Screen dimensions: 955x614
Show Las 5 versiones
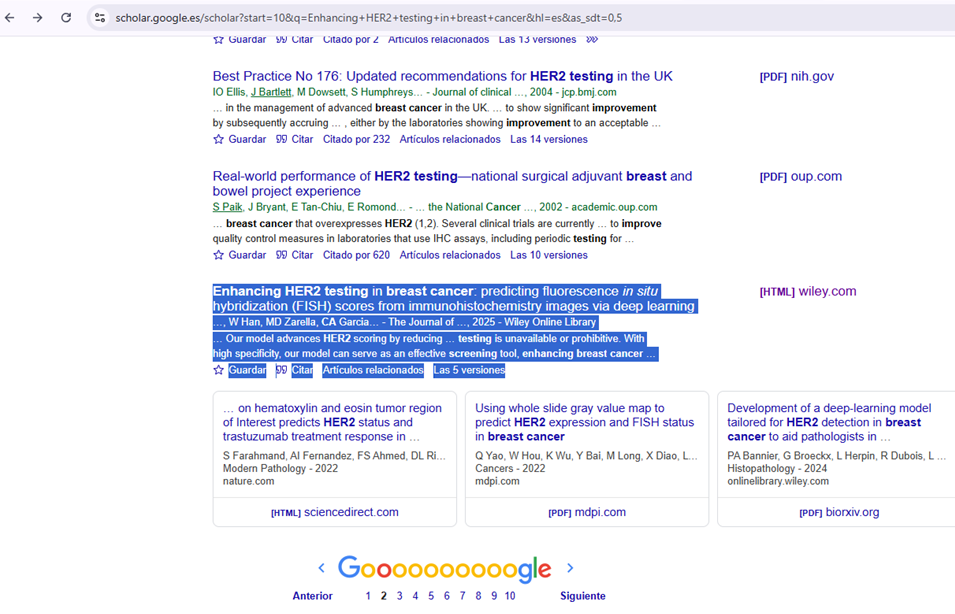pos(469,370)
